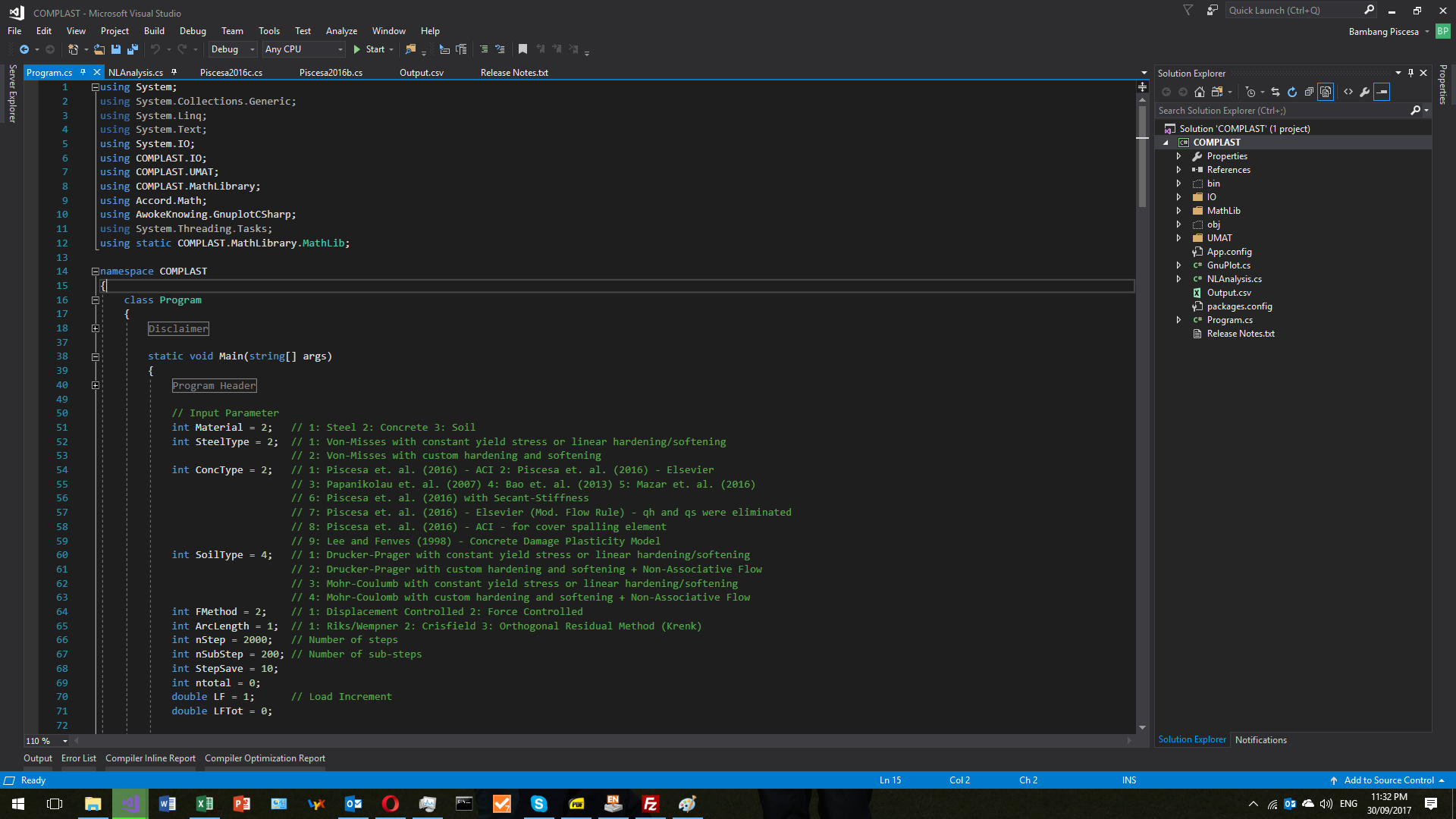Image resolution: width=1456 pixels, height=819 pixels.
Task: Expand the UMAT folder in Solution Explorer
Action: tap(1178, 238)
